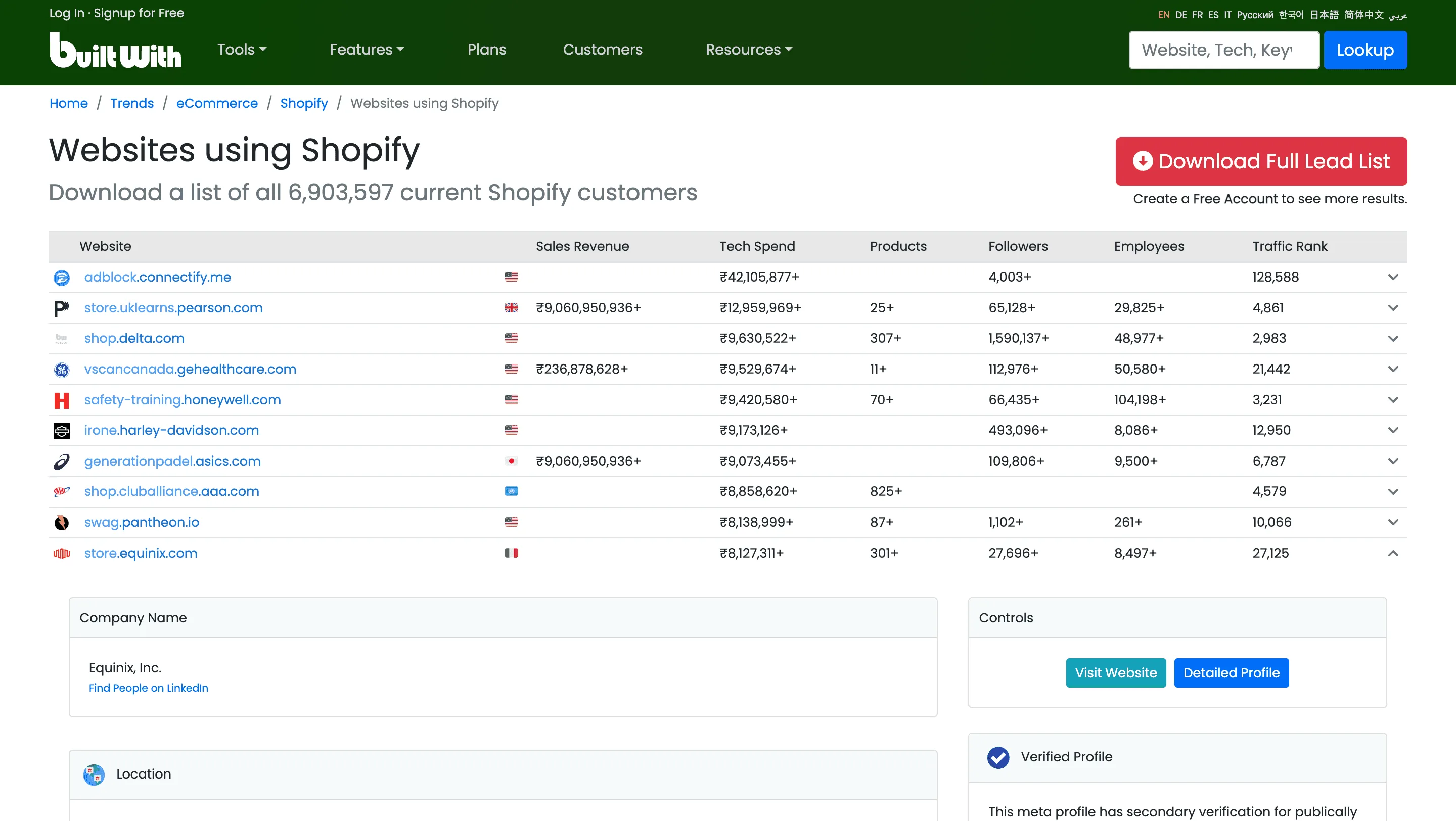Click the Honeywell favicon in the table
Screen dimensions: 1456x821
tap(61, 400)
